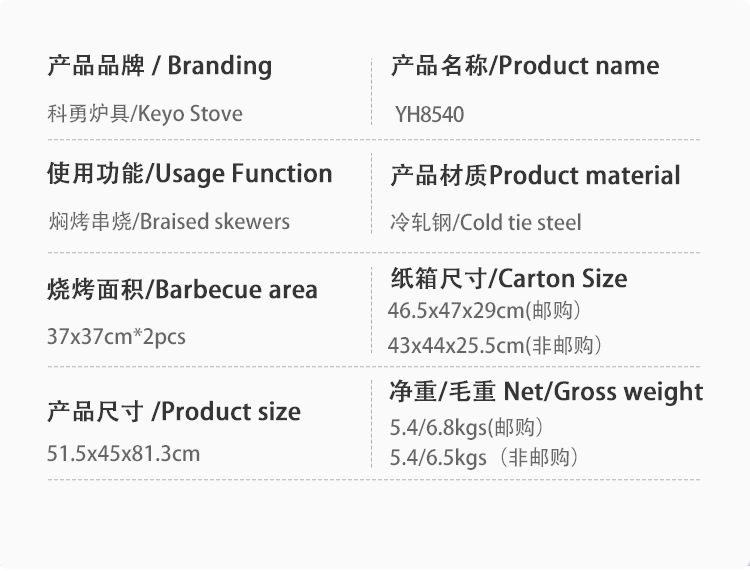The image size is (750, 571).
Task: Click the Product material heading
Action: pos(535,176)
